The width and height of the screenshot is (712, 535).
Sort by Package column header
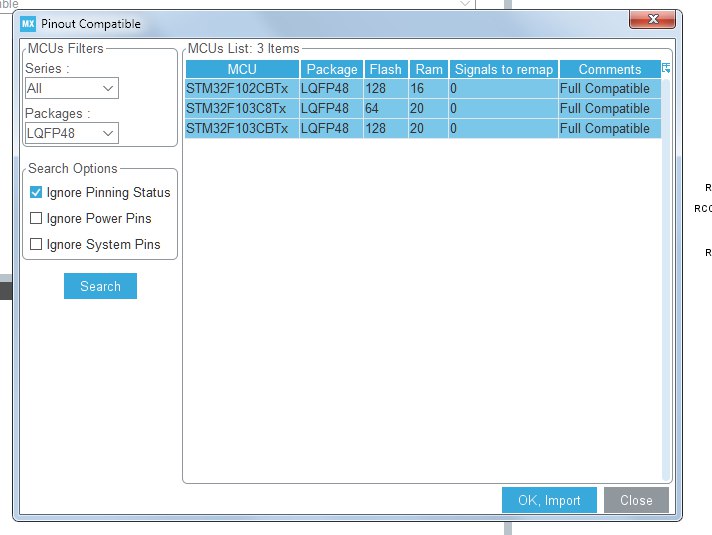pos(331,69)
